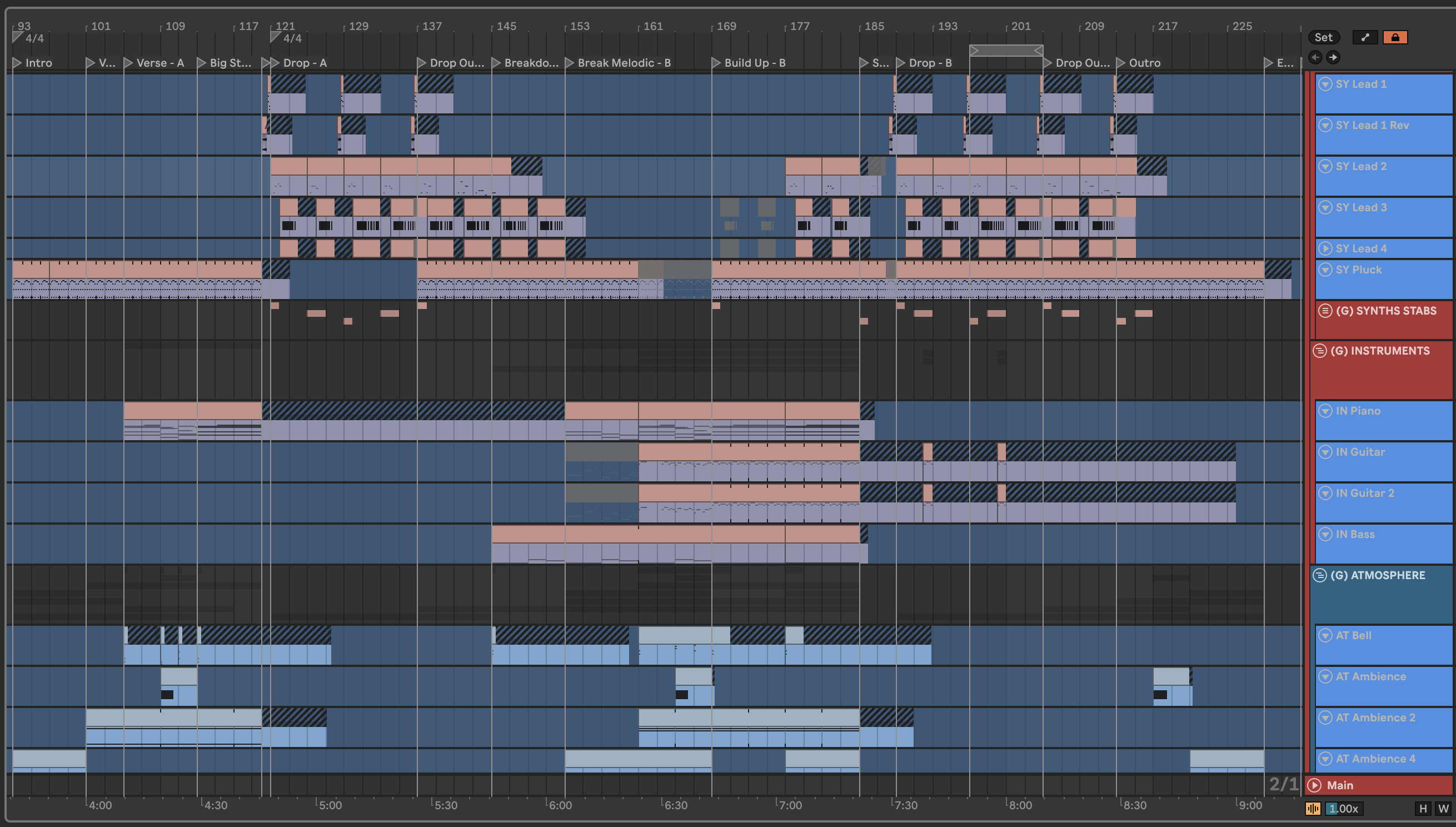
Task: Click the loop brace above bar 201
Action: click(1006, 51)
